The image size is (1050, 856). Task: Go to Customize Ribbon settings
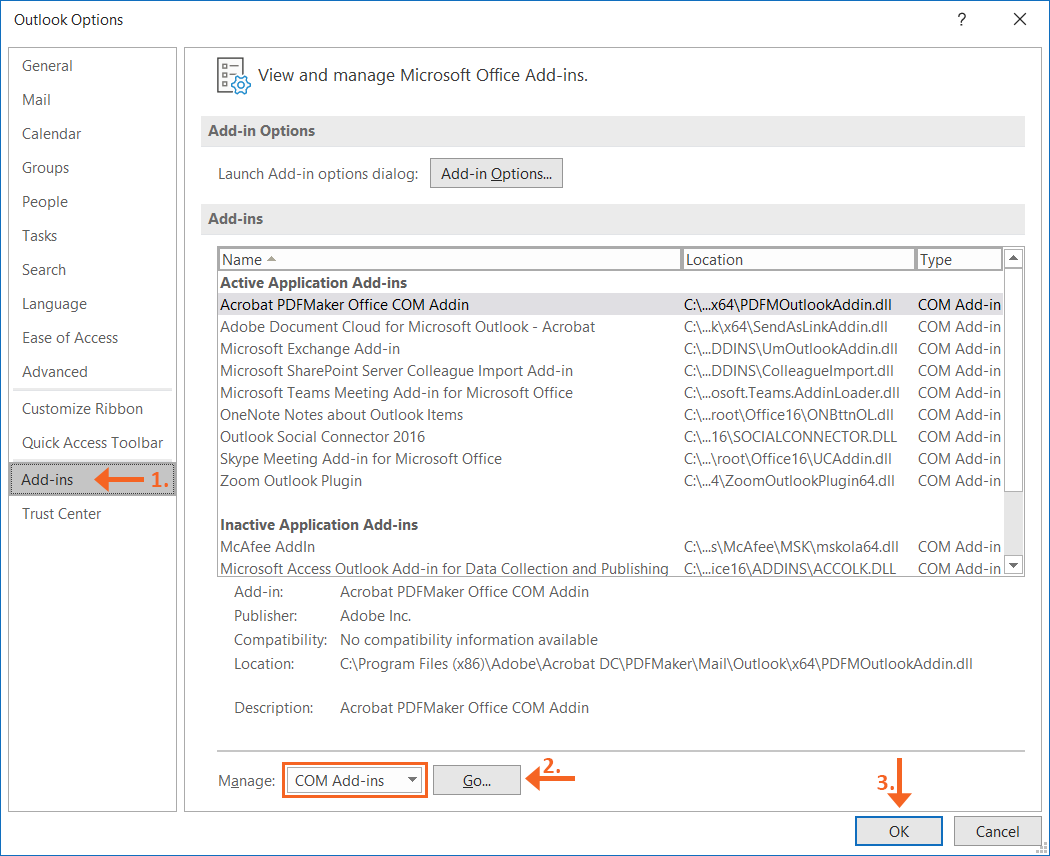(82, 409)
